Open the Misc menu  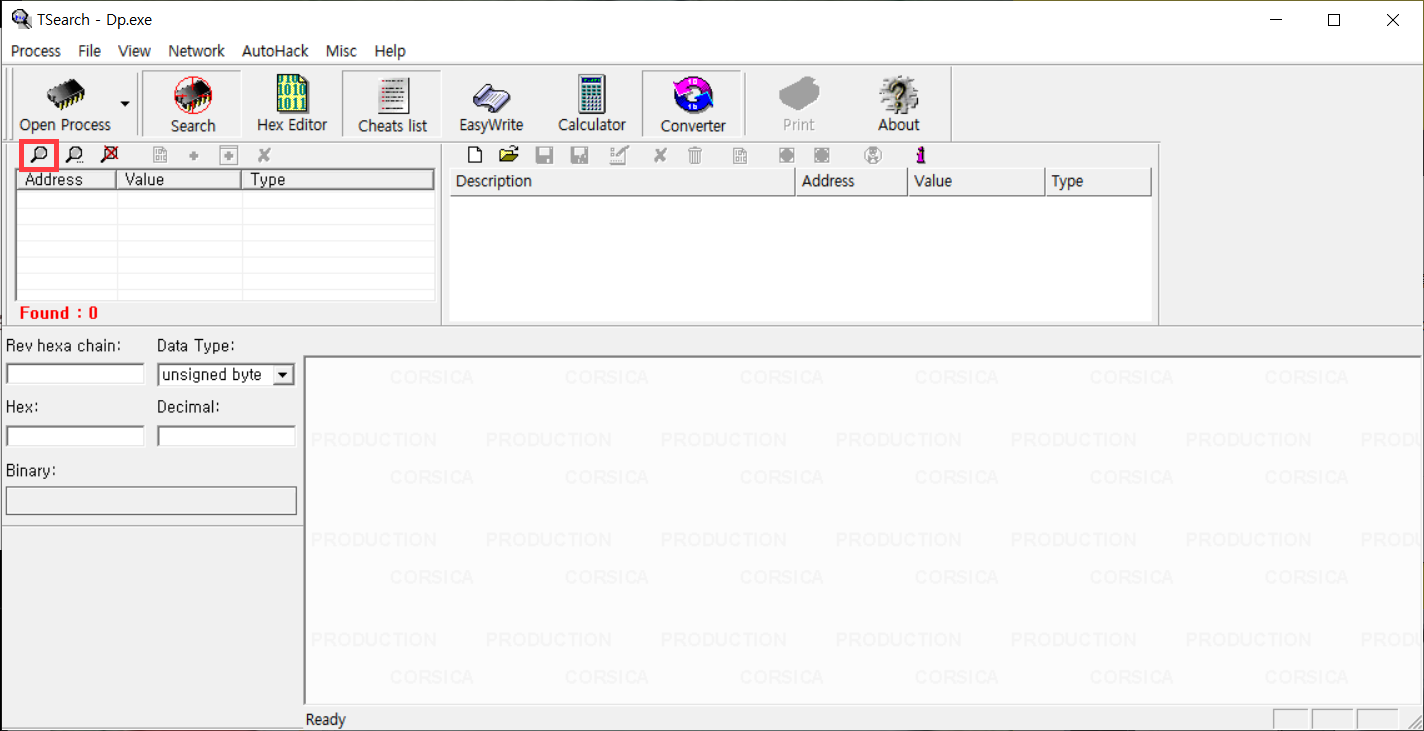[x=341, y=51]
